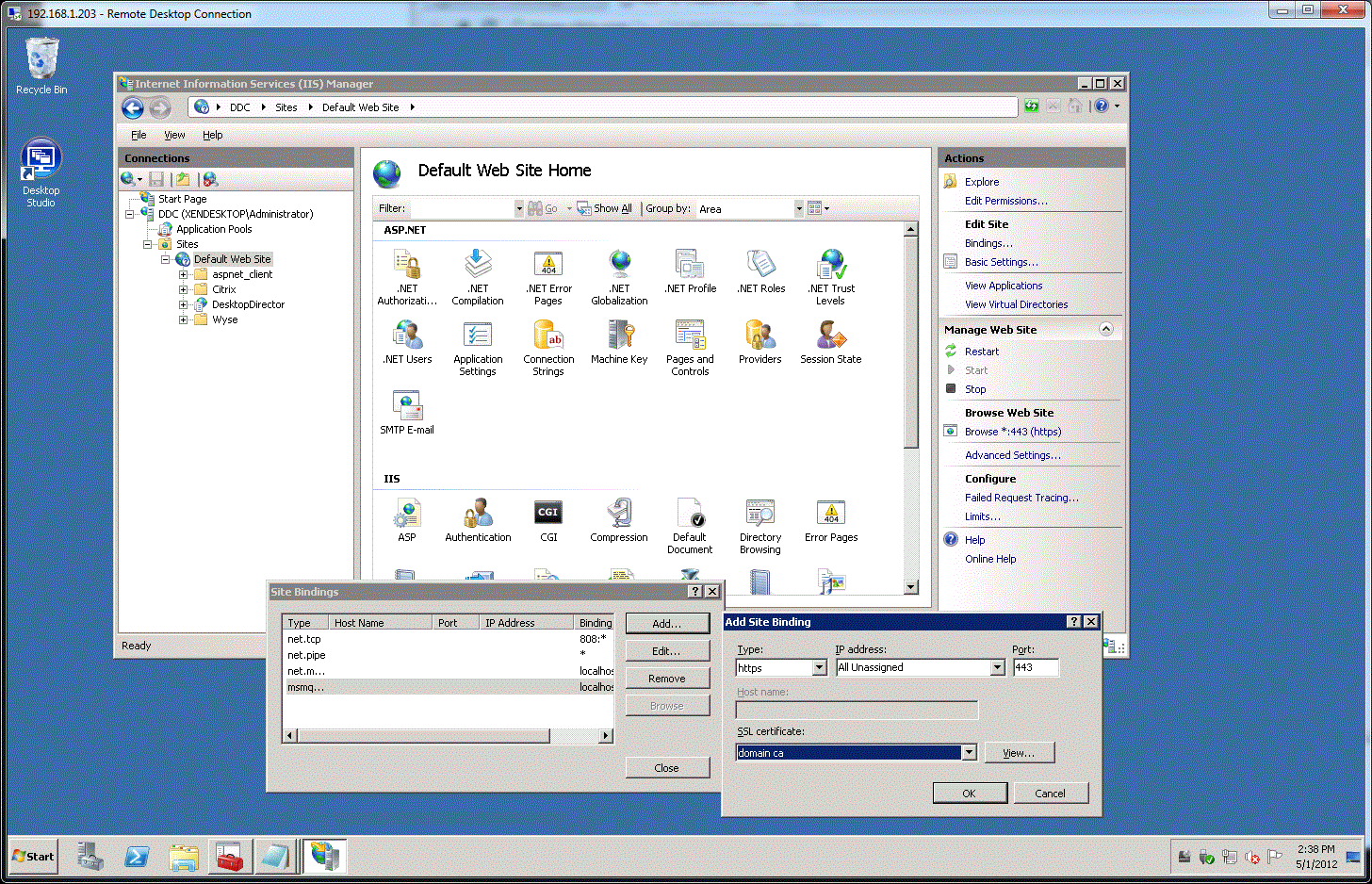
Task: Open the View menu
Action: click(x=174, y=135)
